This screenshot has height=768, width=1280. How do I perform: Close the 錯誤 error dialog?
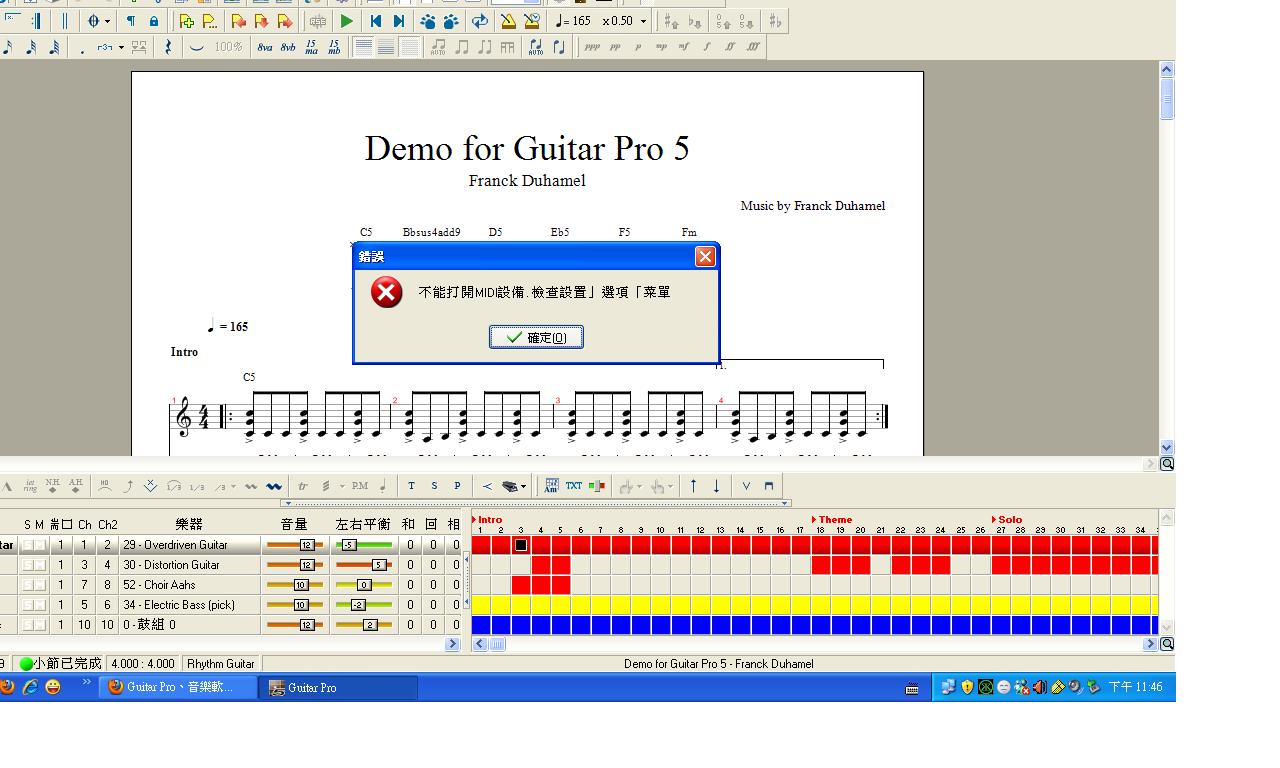705,257
